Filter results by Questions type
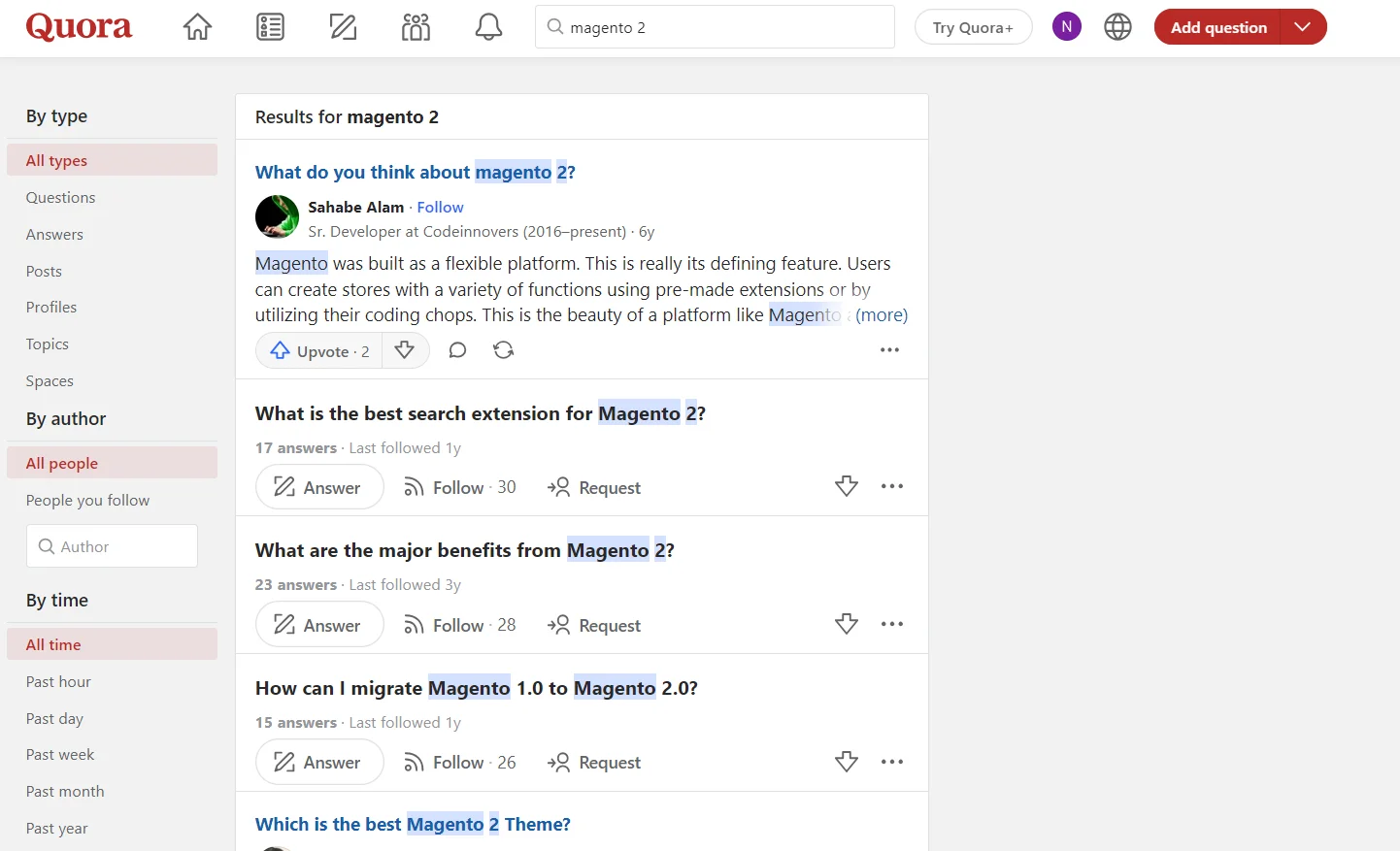Viewport: 1400px width, 851px height. click(x=60, y=198)
